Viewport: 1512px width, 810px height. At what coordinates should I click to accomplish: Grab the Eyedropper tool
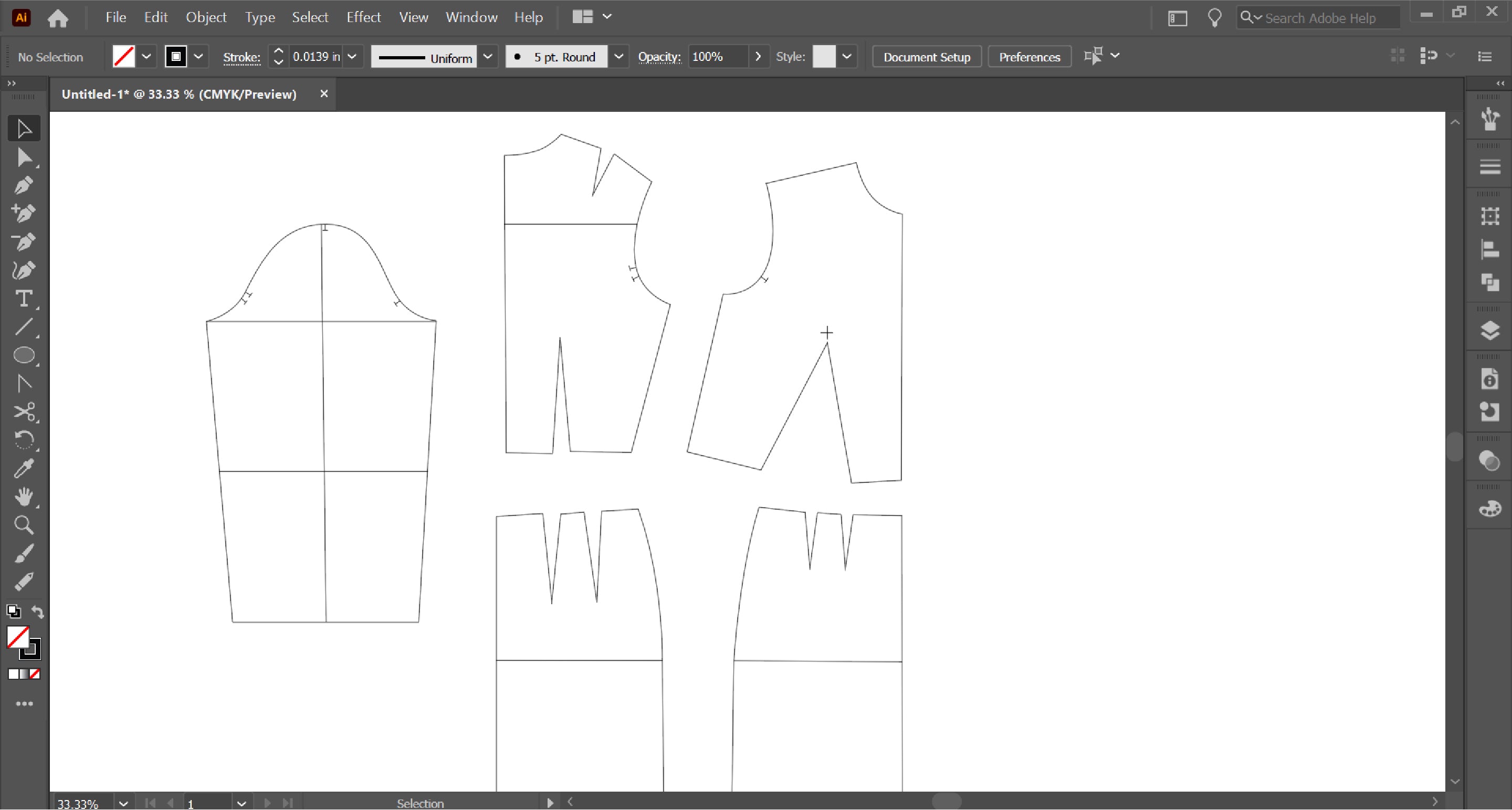click(x=24, y=468)
